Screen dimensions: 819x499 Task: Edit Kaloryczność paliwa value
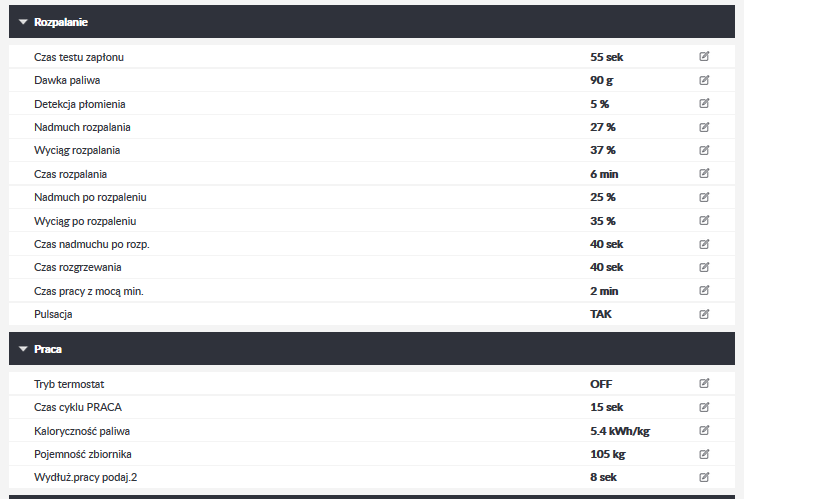(x=704, y=431)
